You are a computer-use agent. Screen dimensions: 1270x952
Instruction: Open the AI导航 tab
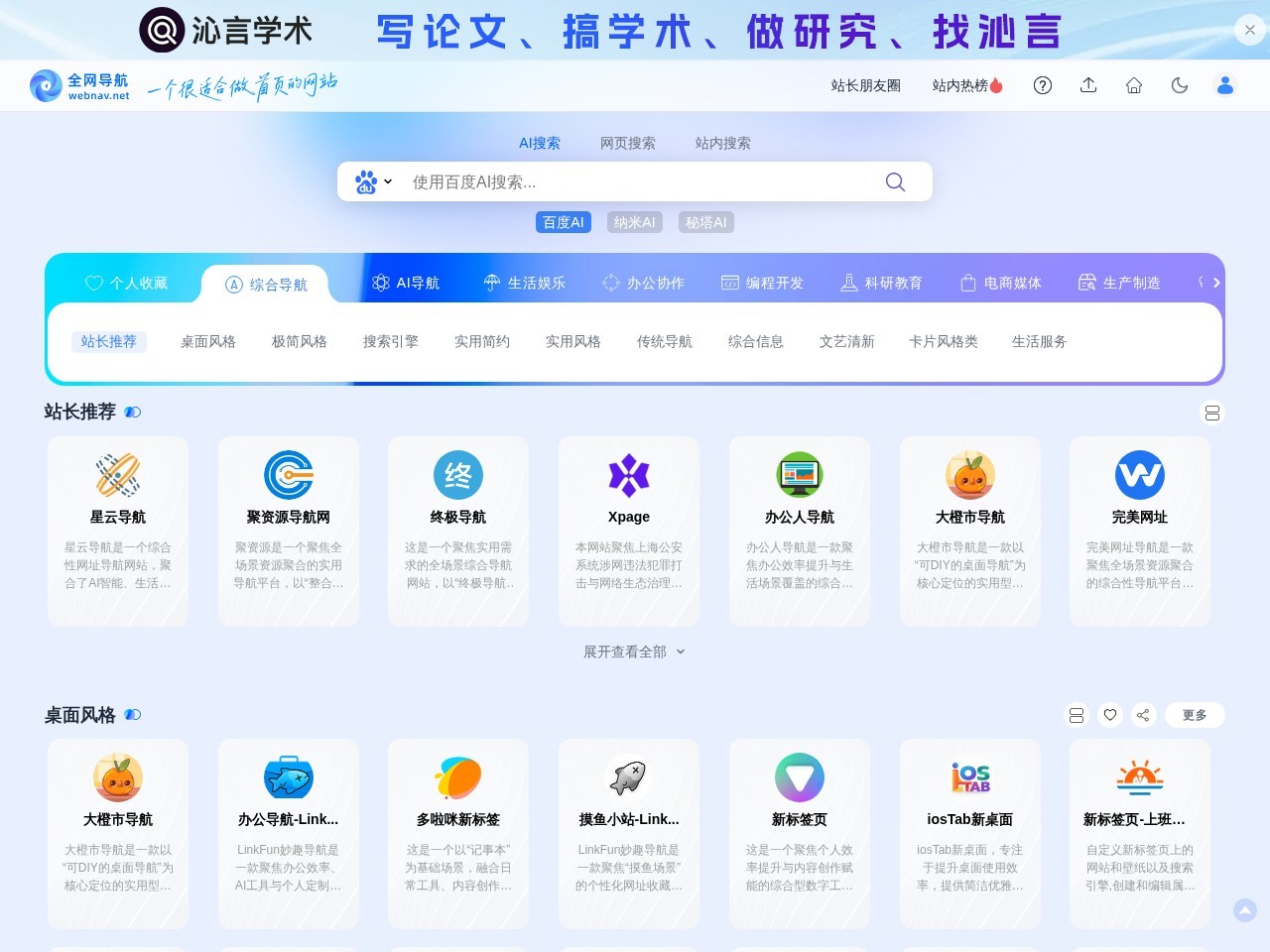406,283
